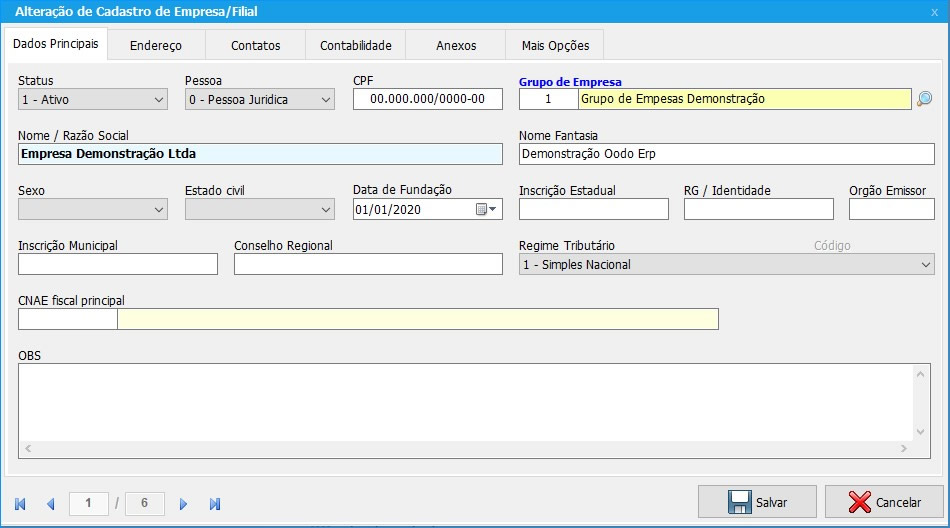Screen dimensions: 950x528
Task: Close the Alteração de Cadastro window
Action: point(934,12)
